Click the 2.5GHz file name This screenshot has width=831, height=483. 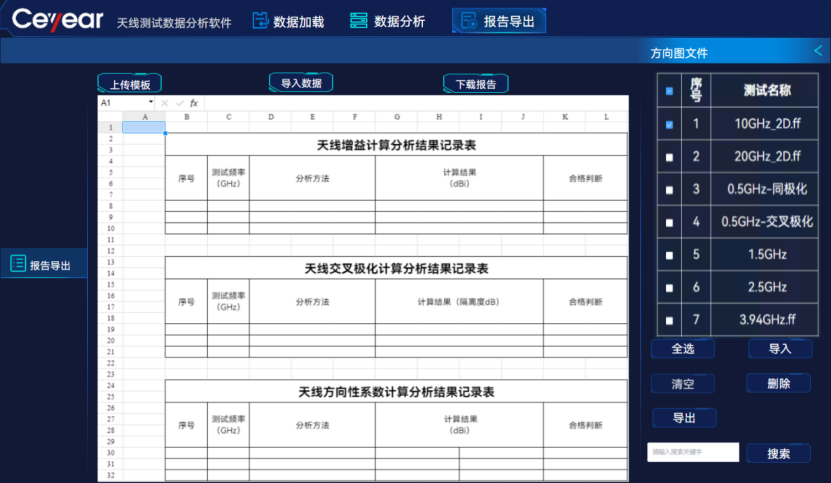tap(767, 287)
